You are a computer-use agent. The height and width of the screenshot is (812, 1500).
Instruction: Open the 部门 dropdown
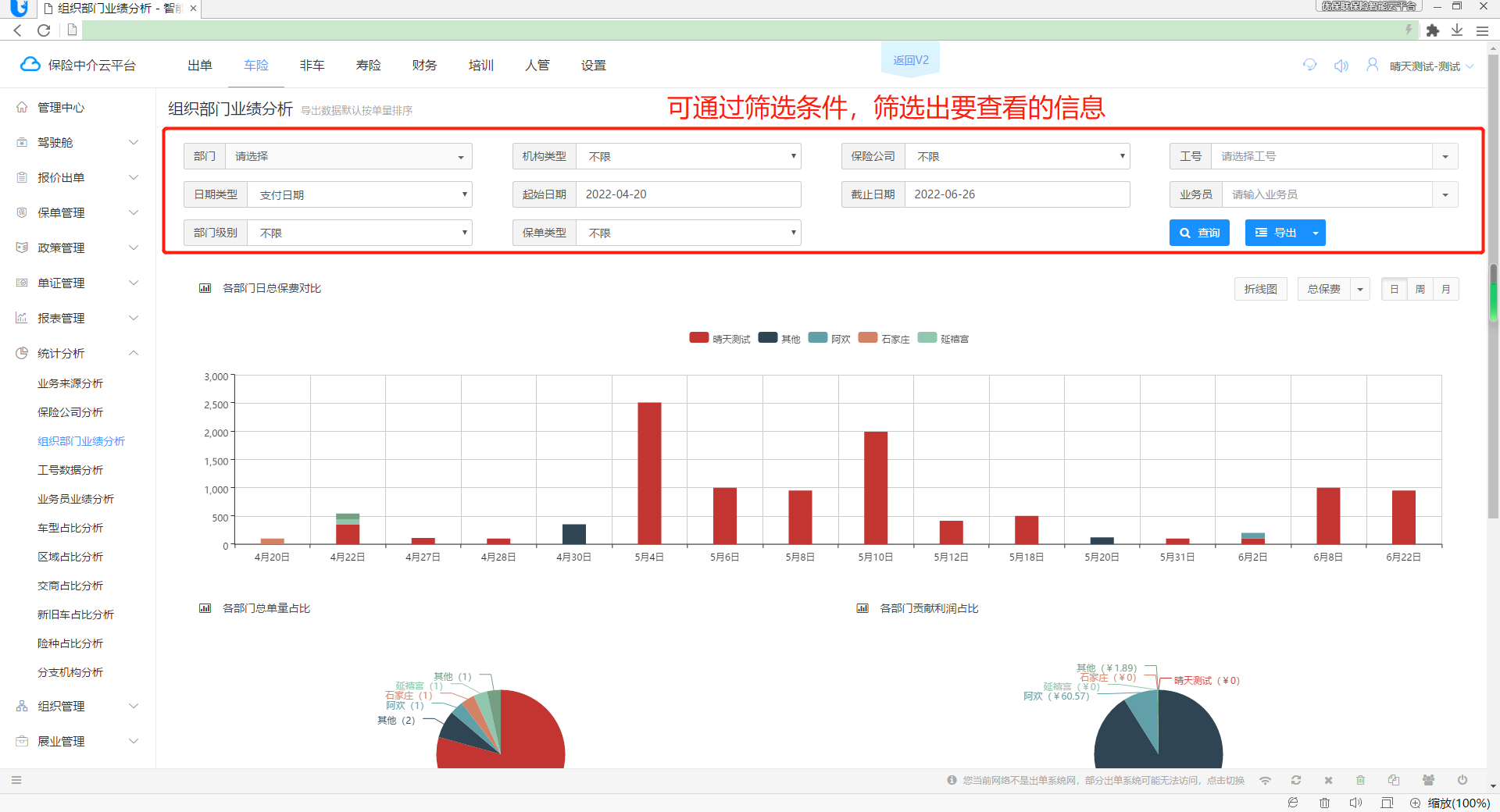click(348, 156)
